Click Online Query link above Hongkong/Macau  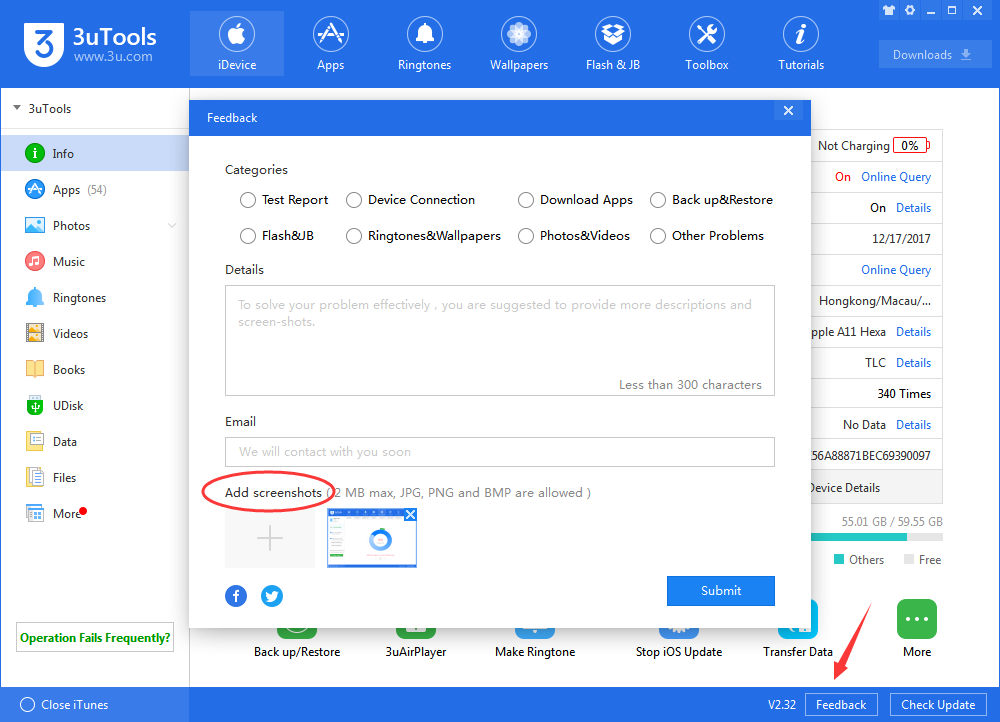click(x=895, y=270)
